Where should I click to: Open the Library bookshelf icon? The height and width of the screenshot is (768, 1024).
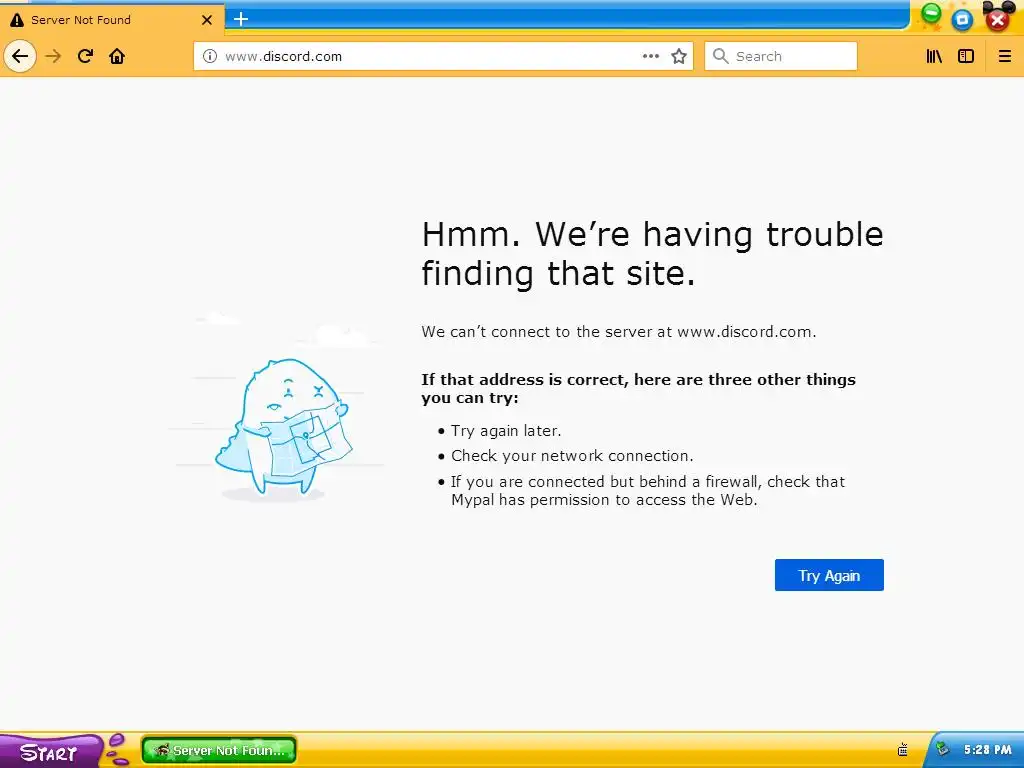click(935, 56)
